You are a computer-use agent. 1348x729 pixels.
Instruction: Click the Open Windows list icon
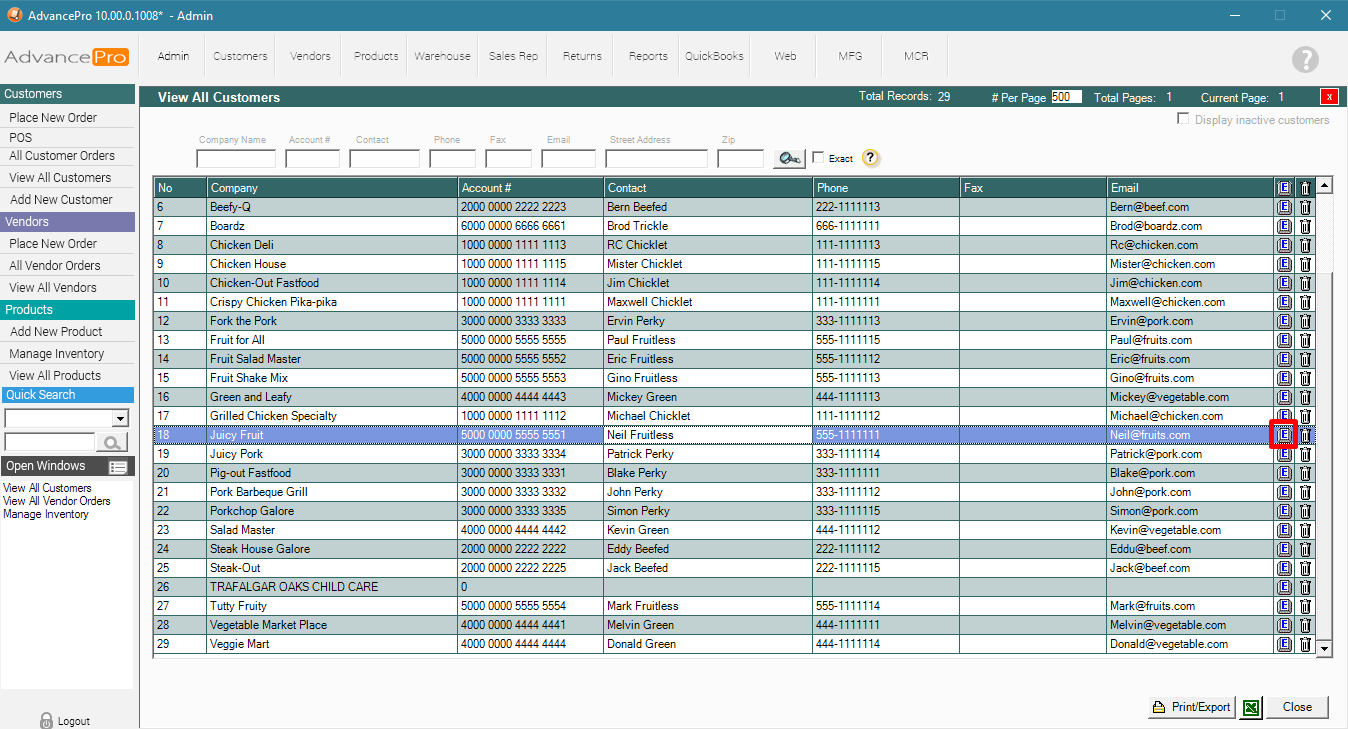pyautogui.click(x=118, y=467)
